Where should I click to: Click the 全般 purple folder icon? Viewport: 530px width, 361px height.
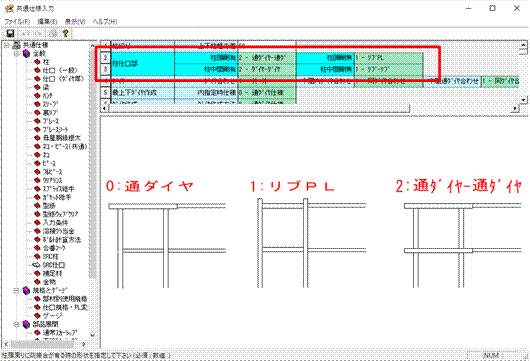pyautogui.click(x=26, y=53)
